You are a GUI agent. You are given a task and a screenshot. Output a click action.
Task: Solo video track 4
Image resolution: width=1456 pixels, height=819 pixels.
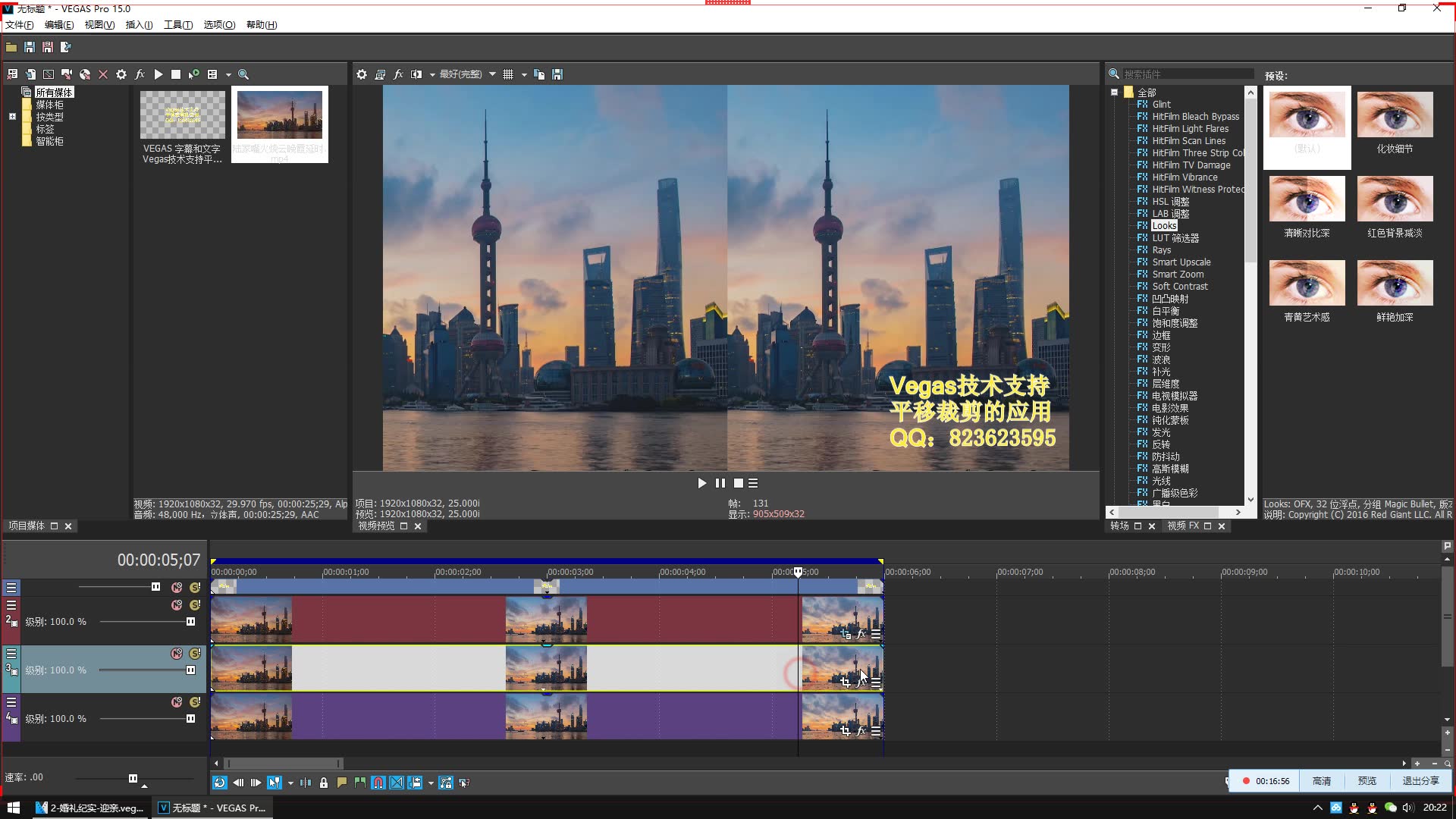click(195, 702)
